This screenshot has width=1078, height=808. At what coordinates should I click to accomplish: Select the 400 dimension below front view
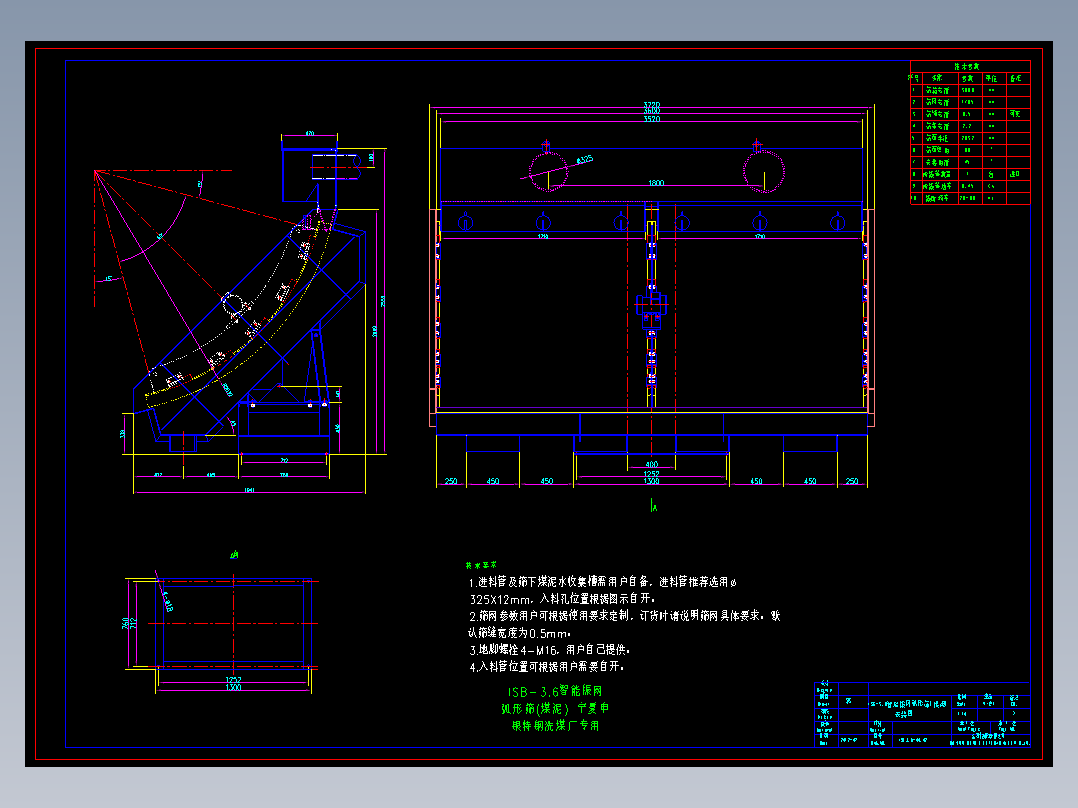[x=651, y=465]
